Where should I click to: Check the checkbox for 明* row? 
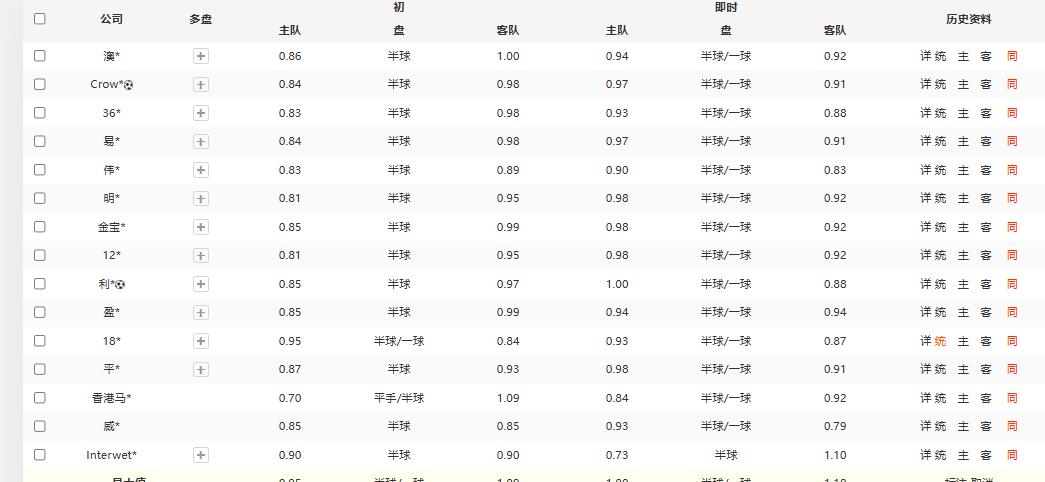pos(40,198)
